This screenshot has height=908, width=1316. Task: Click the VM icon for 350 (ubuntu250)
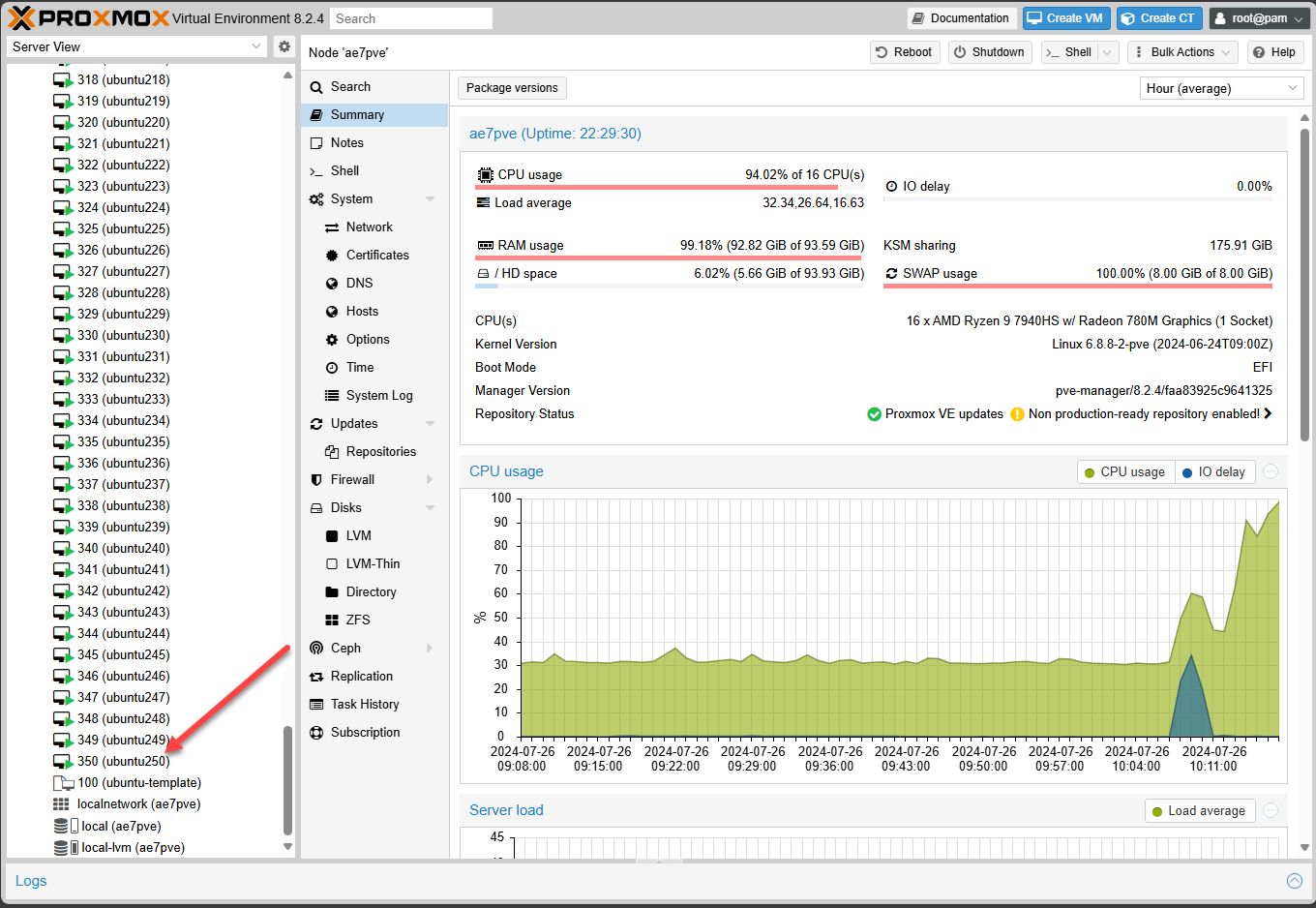click(63, 762)
